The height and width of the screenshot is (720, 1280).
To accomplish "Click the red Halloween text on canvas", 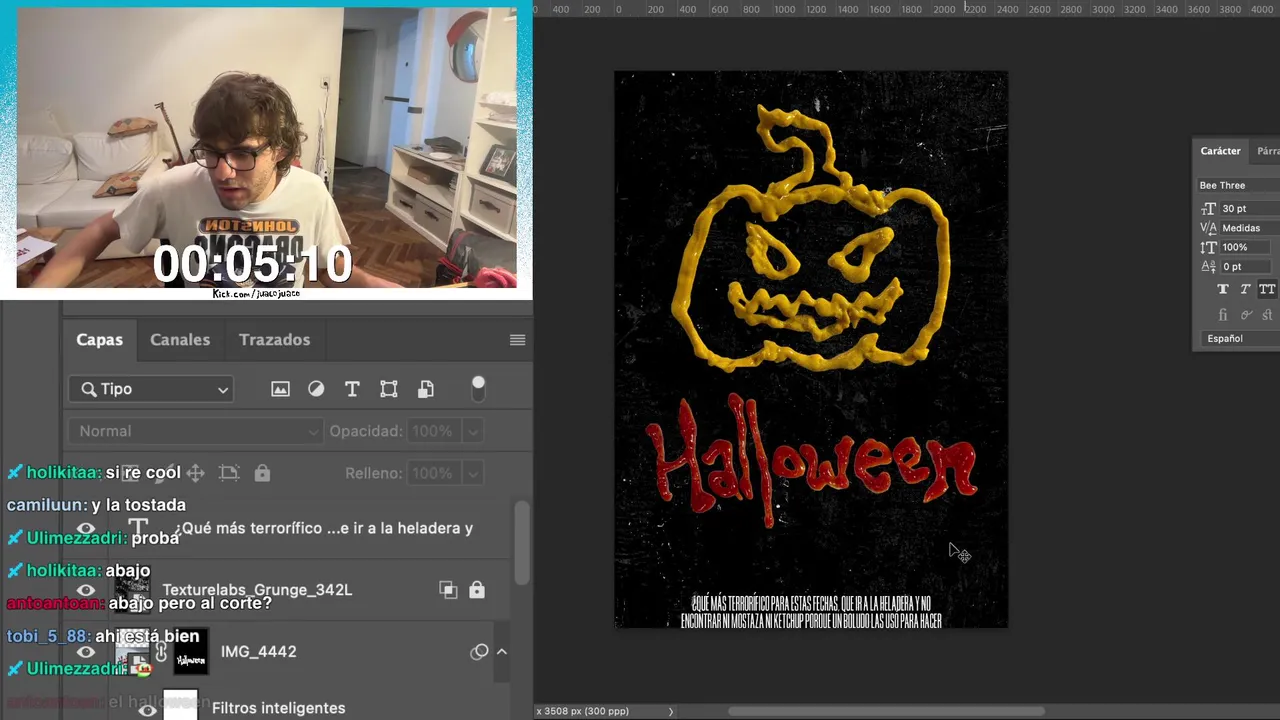I will [812, 461].
